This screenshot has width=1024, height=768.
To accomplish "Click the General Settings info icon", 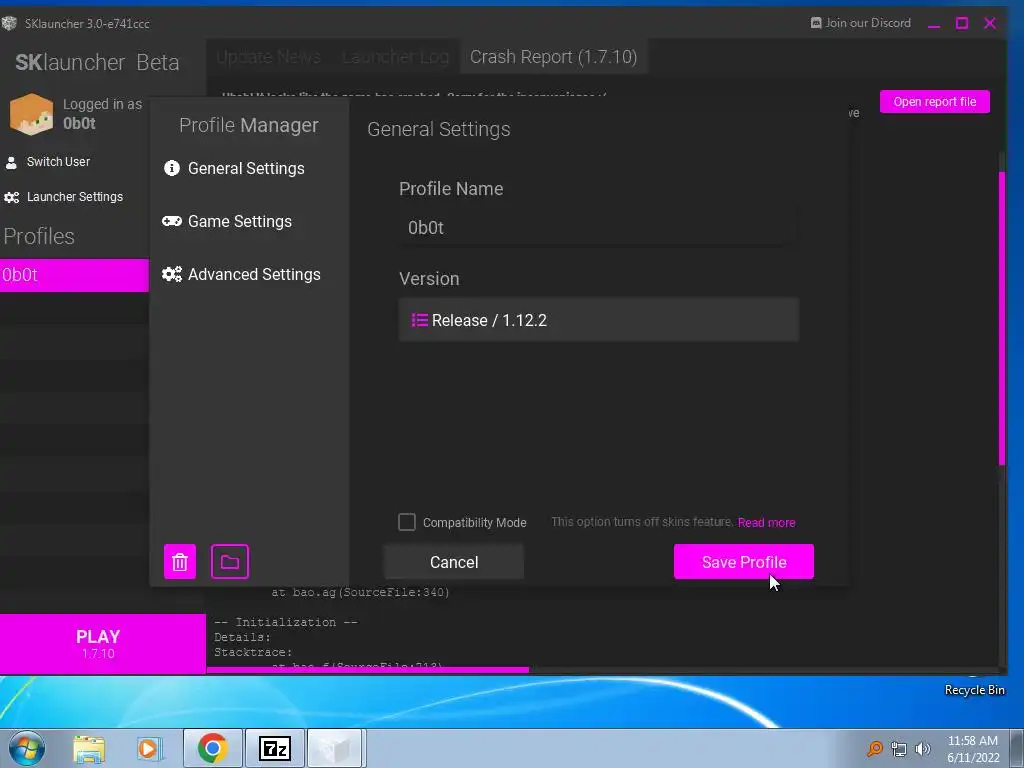I will [172, 168].
